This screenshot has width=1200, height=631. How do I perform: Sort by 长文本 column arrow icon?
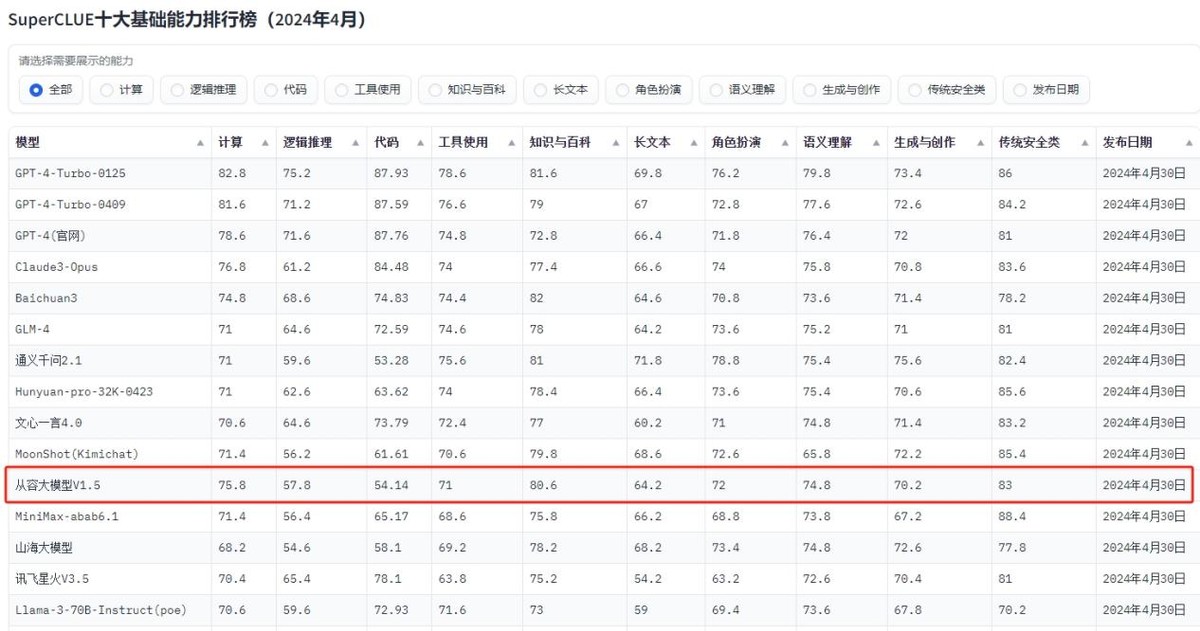(x=693, y=143)
